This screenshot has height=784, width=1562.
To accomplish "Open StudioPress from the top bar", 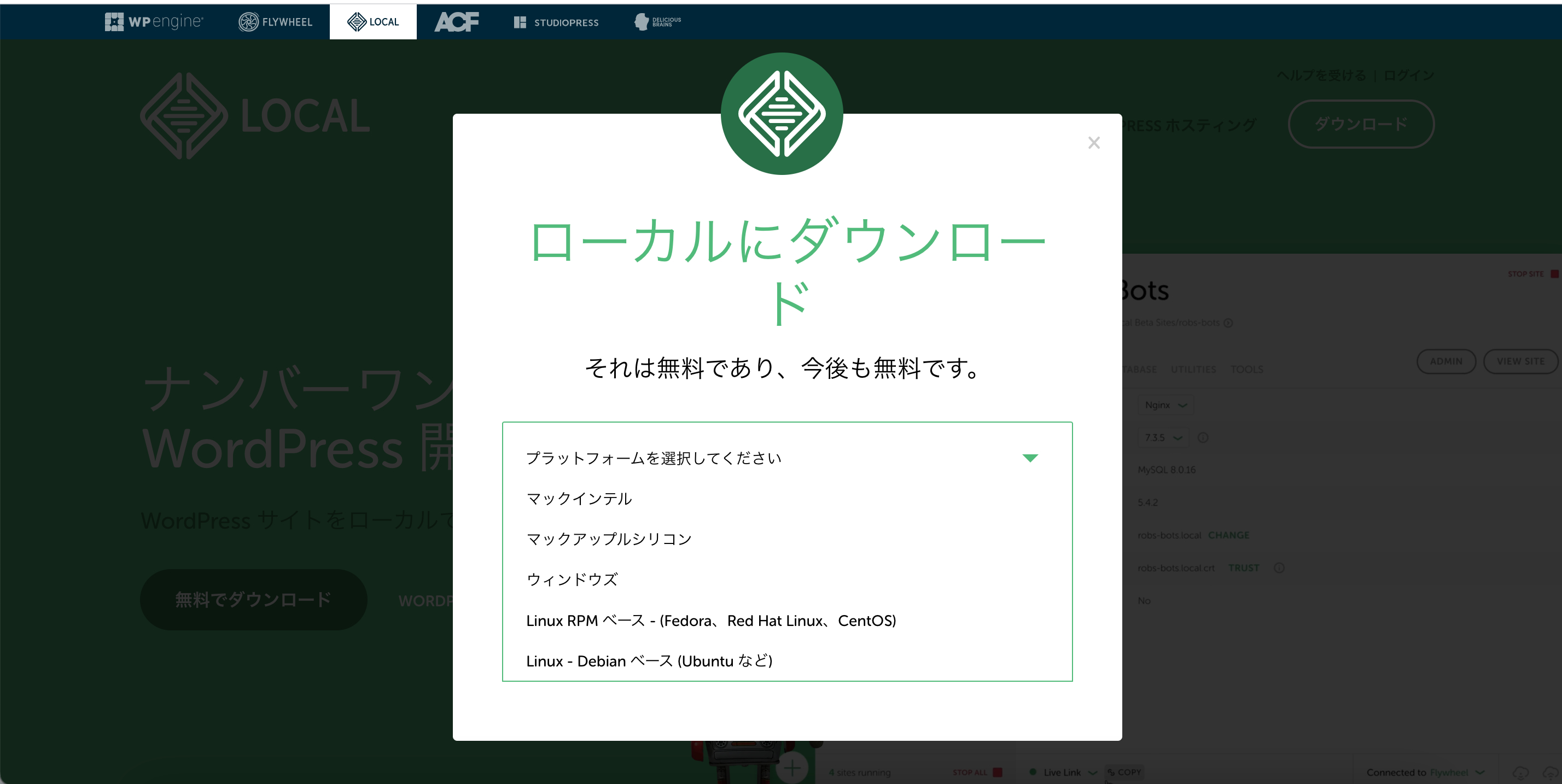I will (556, 22).
